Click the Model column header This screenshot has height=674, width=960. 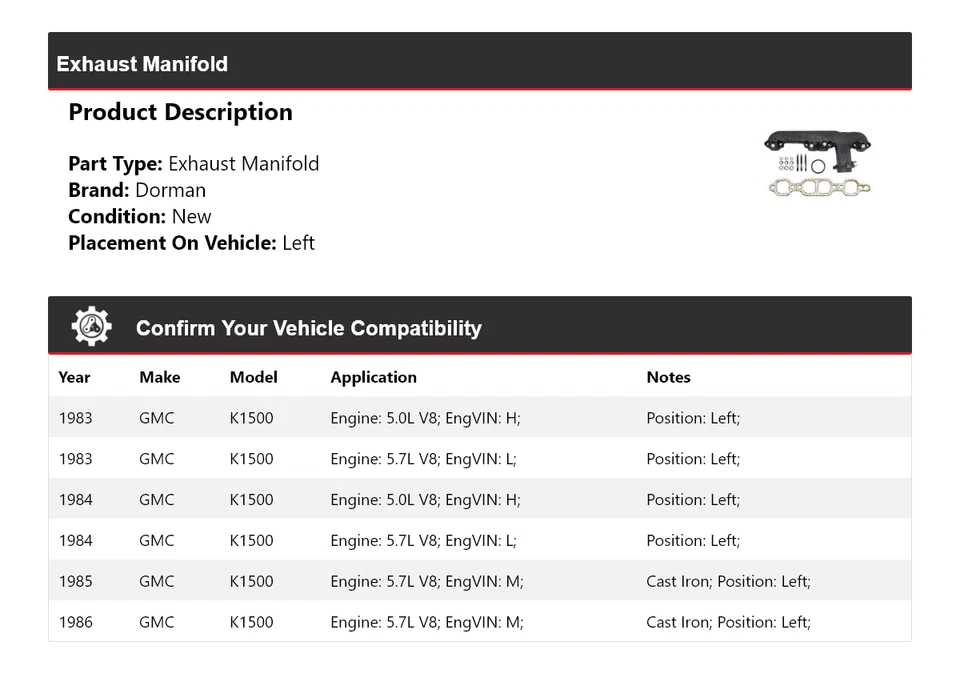coord(254,377)
